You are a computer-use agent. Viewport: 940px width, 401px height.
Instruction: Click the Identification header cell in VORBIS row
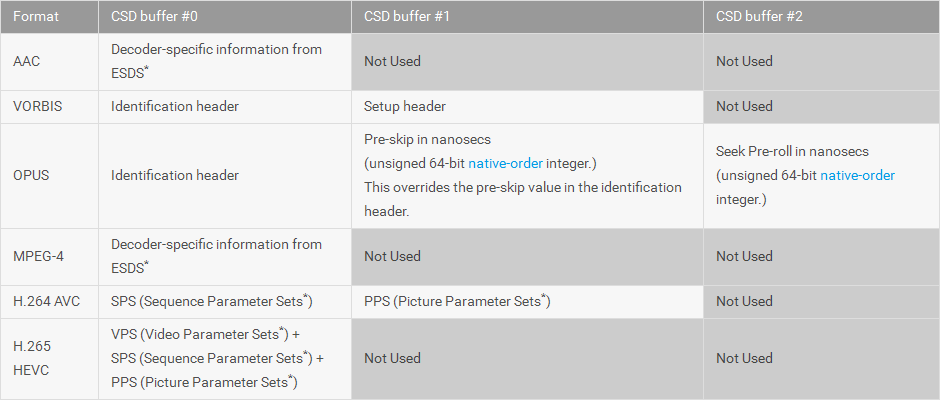point(174,106)
